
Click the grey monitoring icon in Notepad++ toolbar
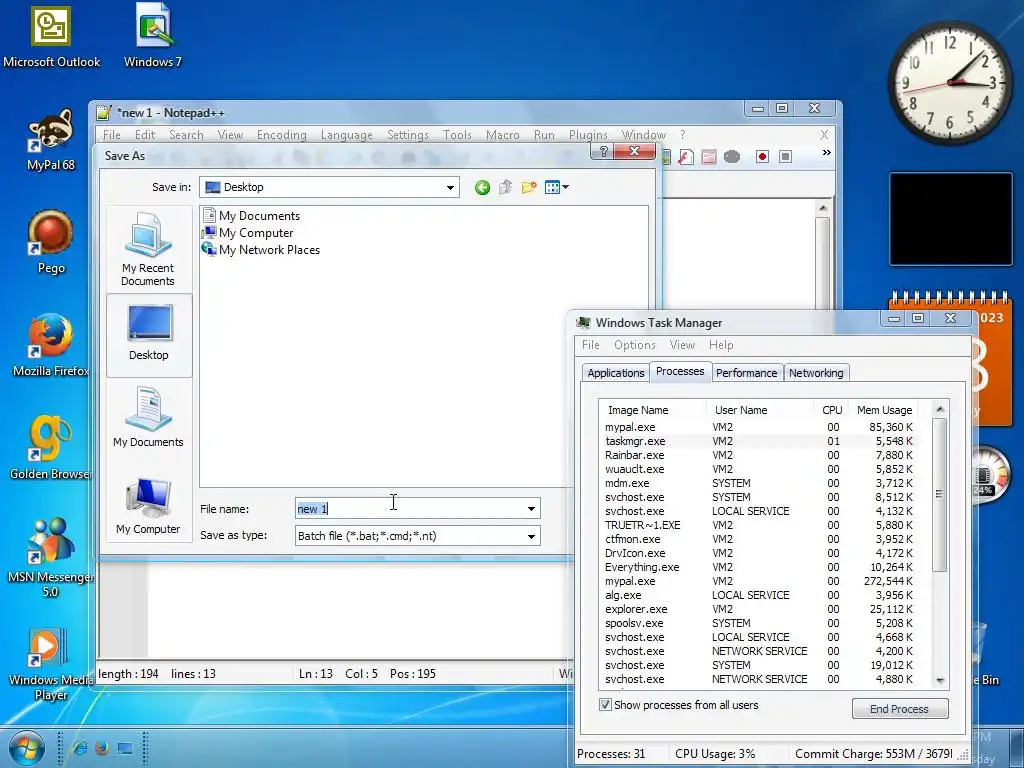[732, 157]
